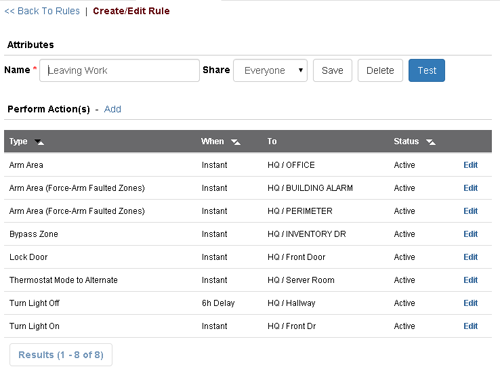Image resolution: width=500 pixels, height=373 pixels.
Task: Select 'HQ / OFFICE' destination cell
Action: pos(291,165)
